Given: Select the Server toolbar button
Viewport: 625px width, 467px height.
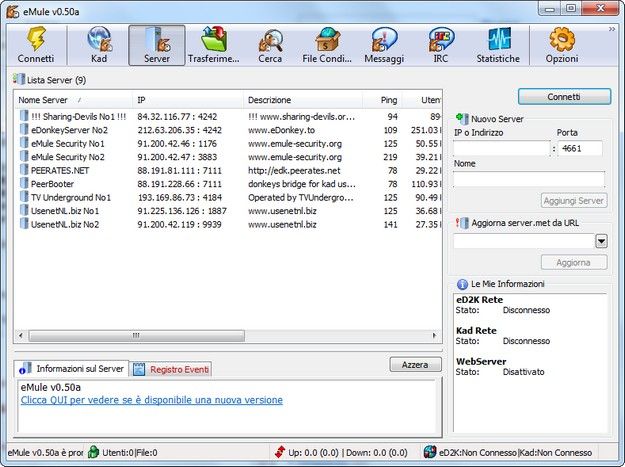Looking at the screenshot, I should [157, 45].
